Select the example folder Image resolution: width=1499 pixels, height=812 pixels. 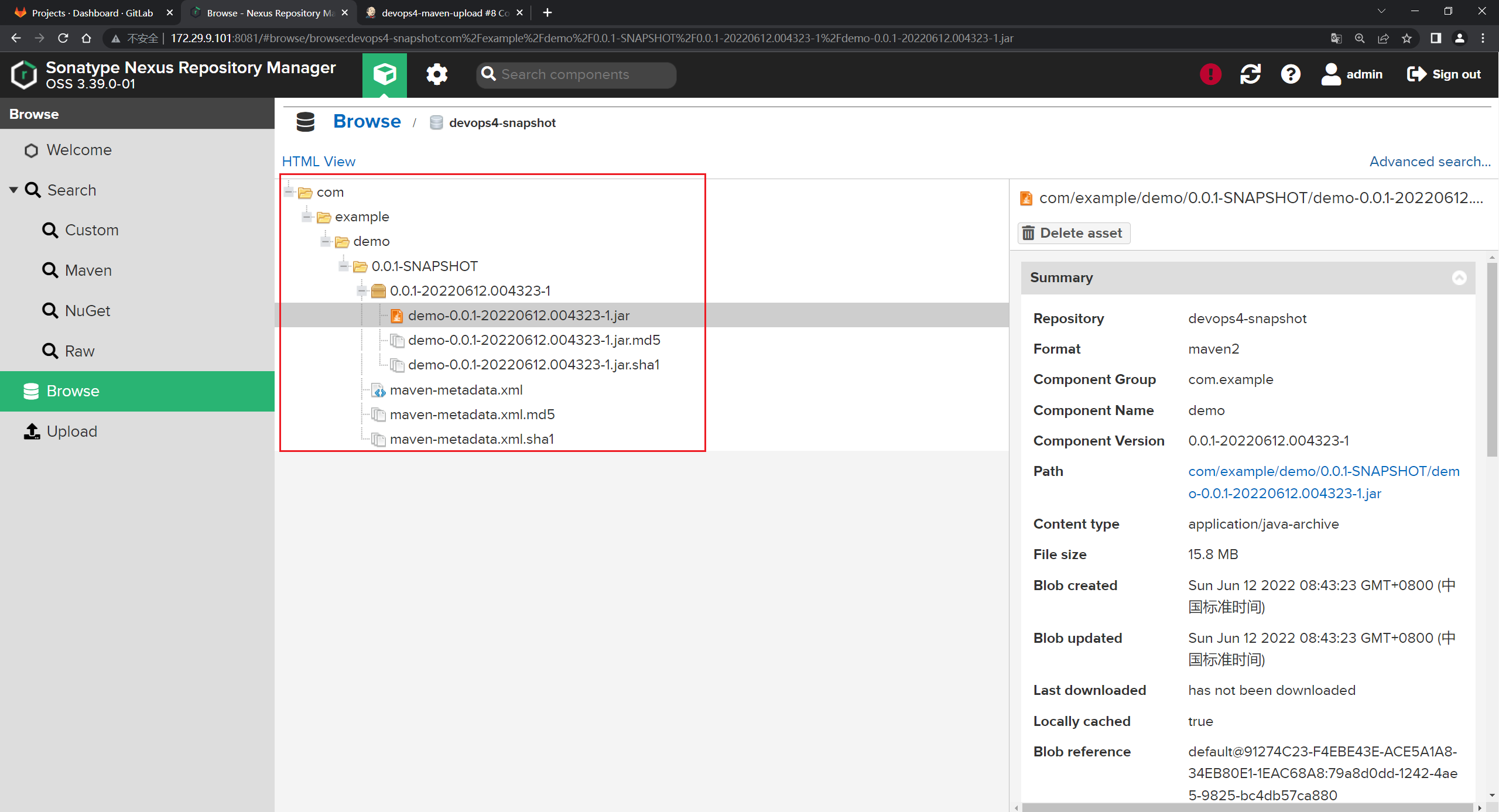(362, 217)
